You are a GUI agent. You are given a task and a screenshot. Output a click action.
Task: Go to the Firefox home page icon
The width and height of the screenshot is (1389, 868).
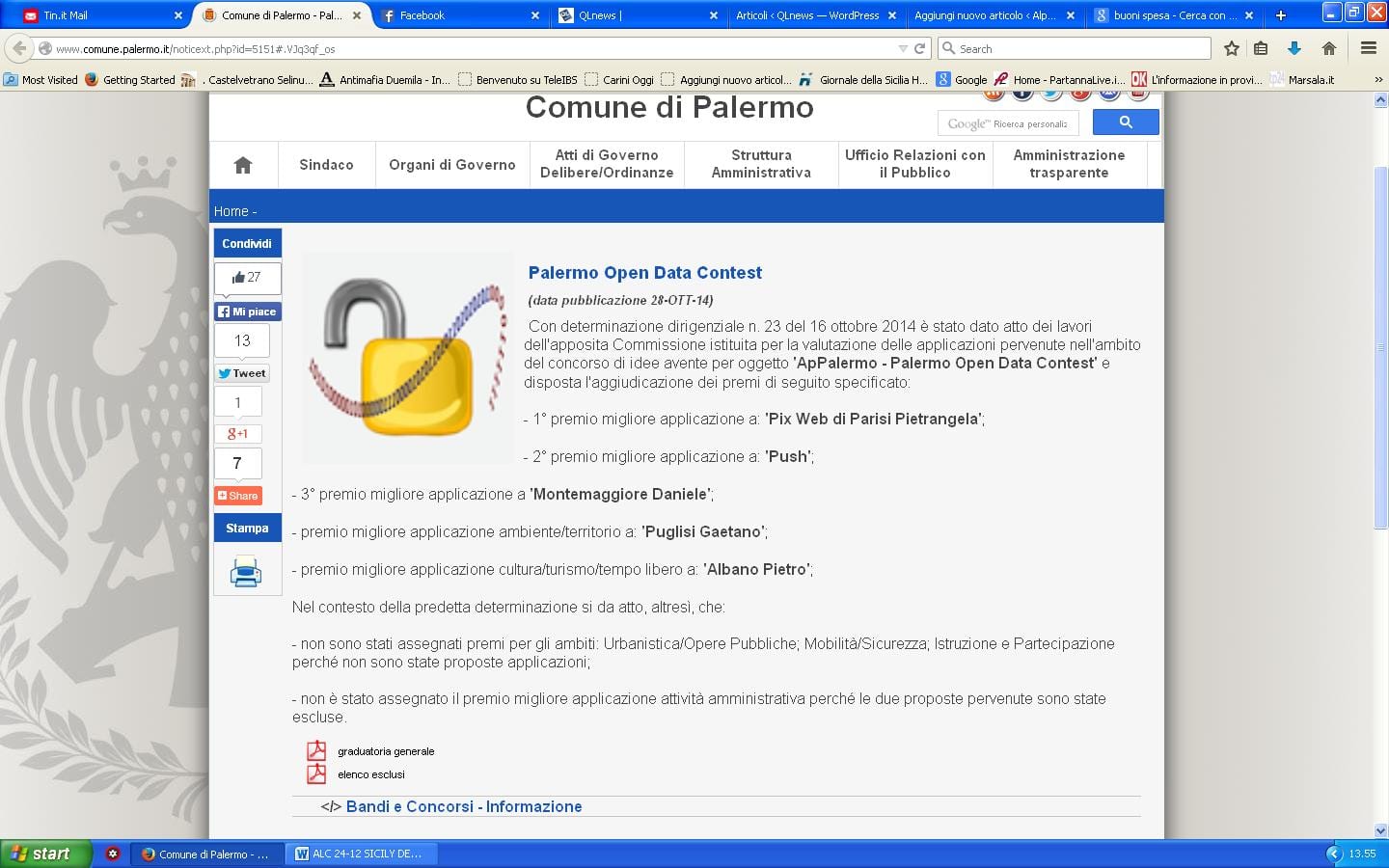(x=1329, y=48)
